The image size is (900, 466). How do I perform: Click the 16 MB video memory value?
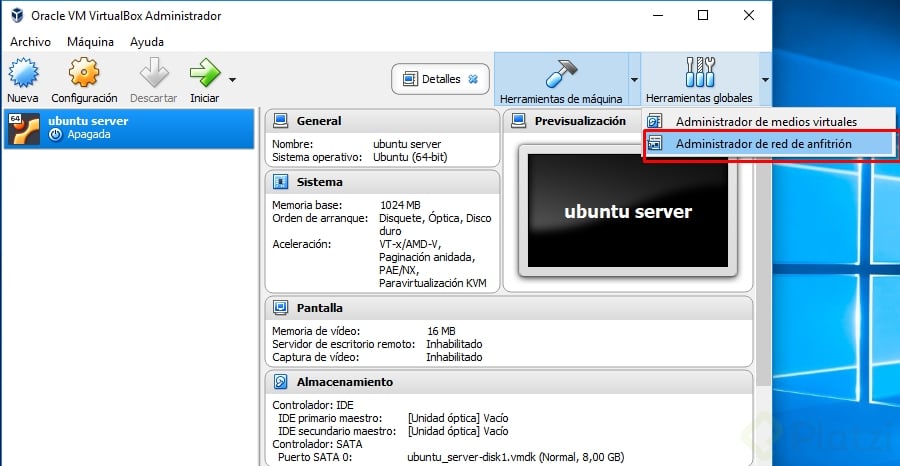(x=441, y=331)
